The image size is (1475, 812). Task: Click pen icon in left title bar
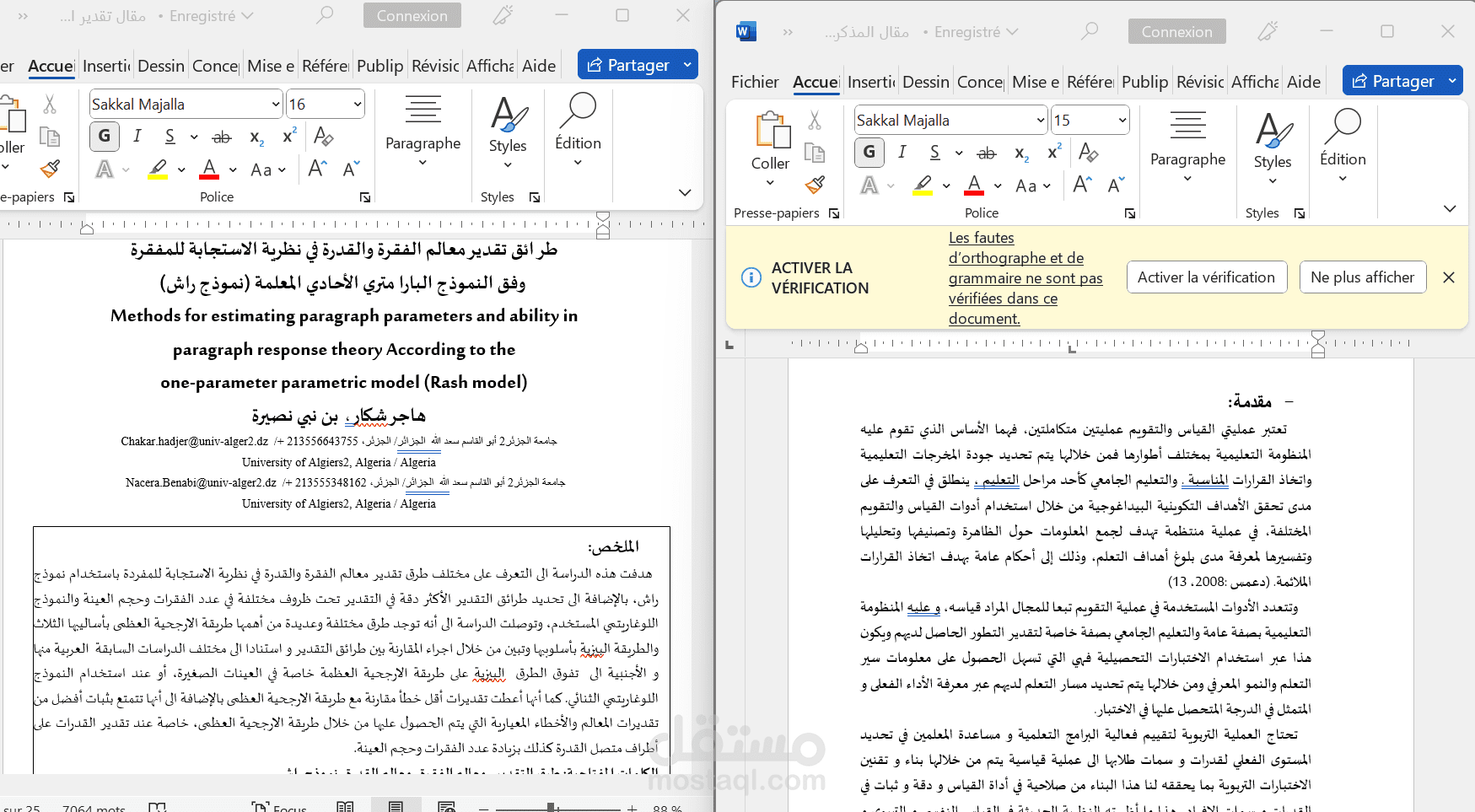tap(503, 15)
